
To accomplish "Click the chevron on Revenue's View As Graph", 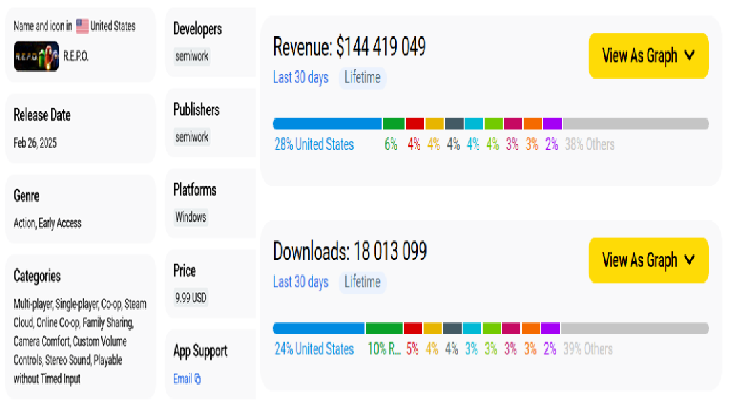I will click(689, 55).
